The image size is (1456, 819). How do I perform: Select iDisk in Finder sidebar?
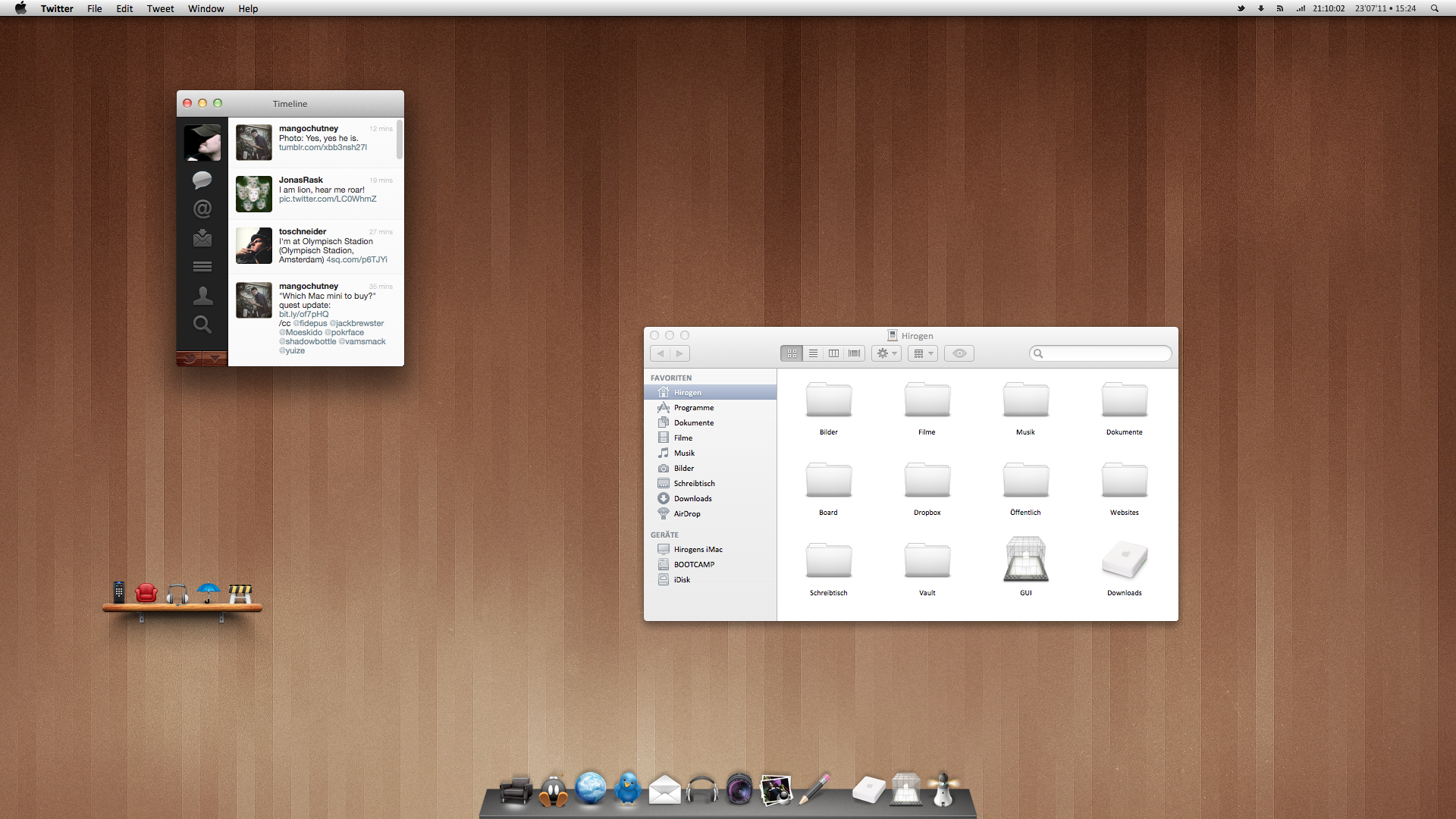tap(711, 579)
